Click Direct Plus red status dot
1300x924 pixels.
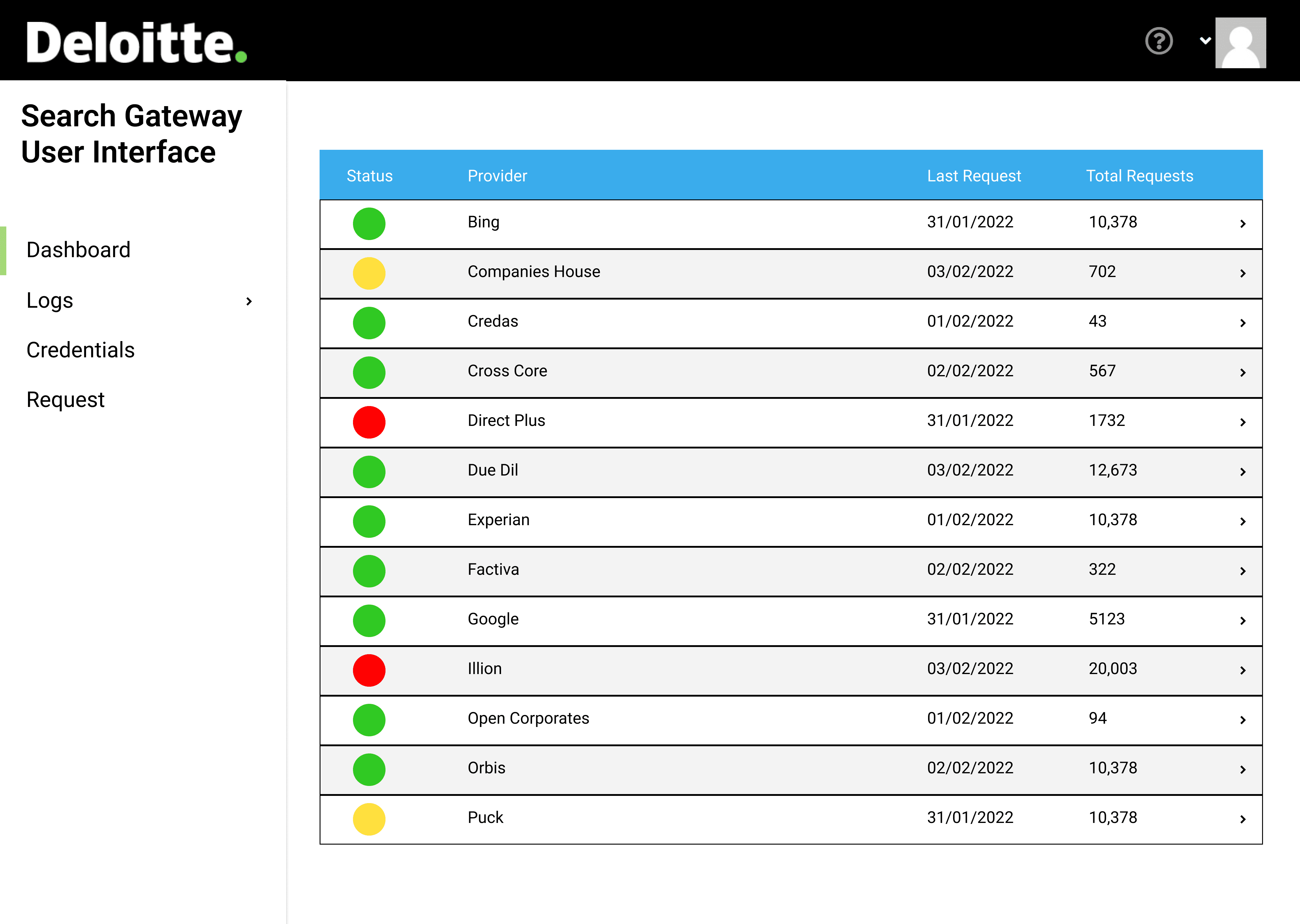pyautogui.click(x=369, y=422)
